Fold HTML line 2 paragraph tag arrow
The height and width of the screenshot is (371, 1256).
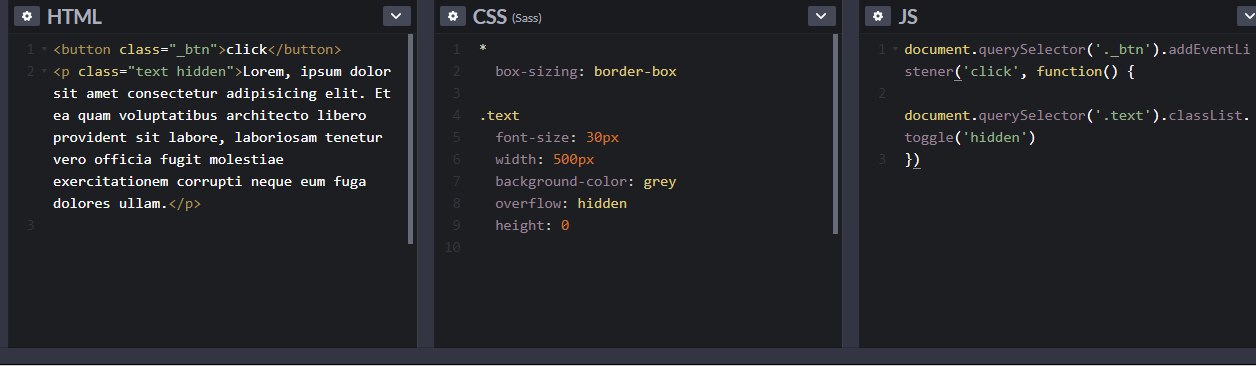point(43,72)
